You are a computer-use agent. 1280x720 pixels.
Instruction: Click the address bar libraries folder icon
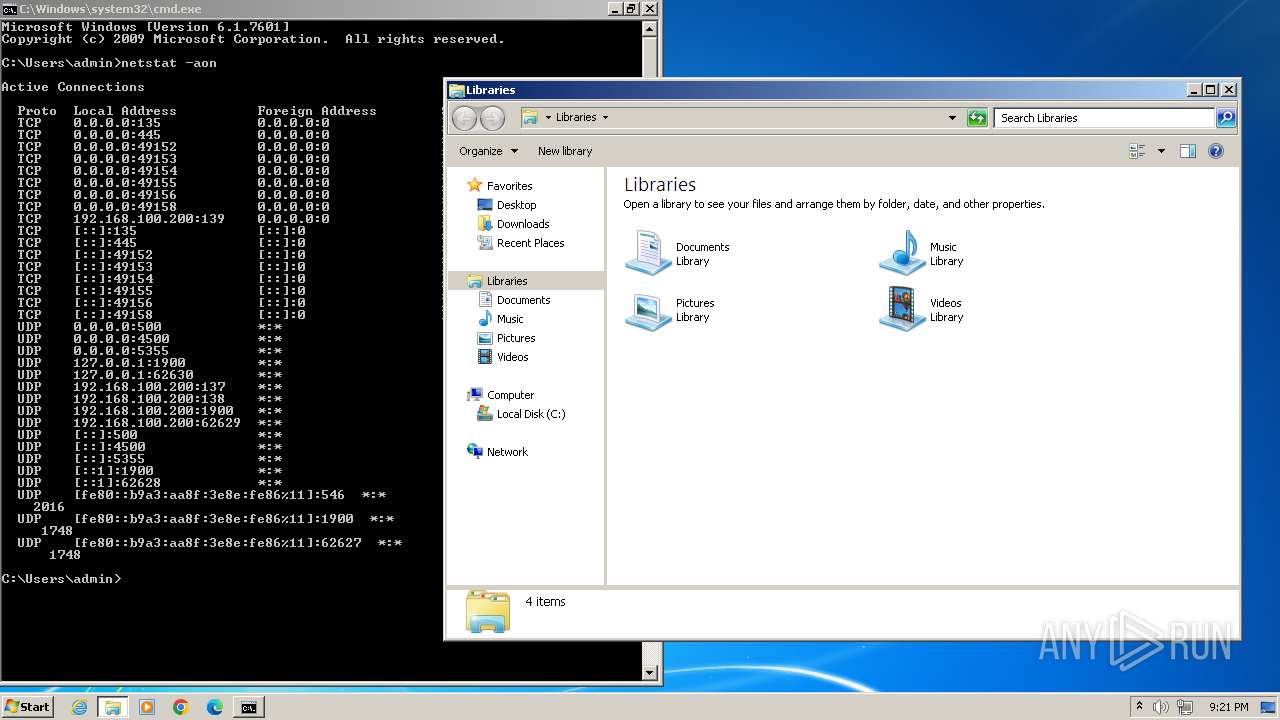tap(531, 117)
